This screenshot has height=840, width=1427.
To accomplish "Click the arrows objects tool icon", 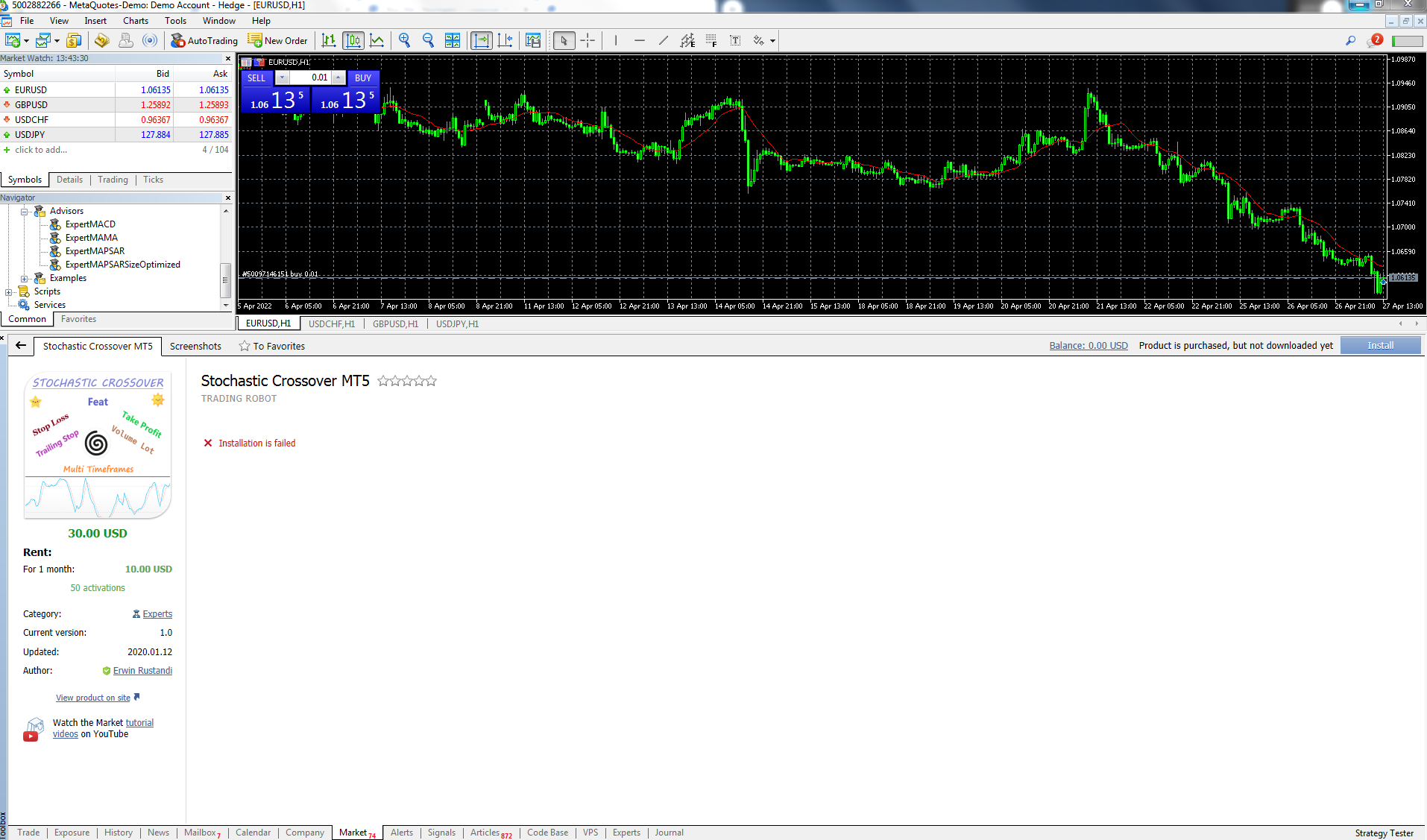I will coord(759,40).
